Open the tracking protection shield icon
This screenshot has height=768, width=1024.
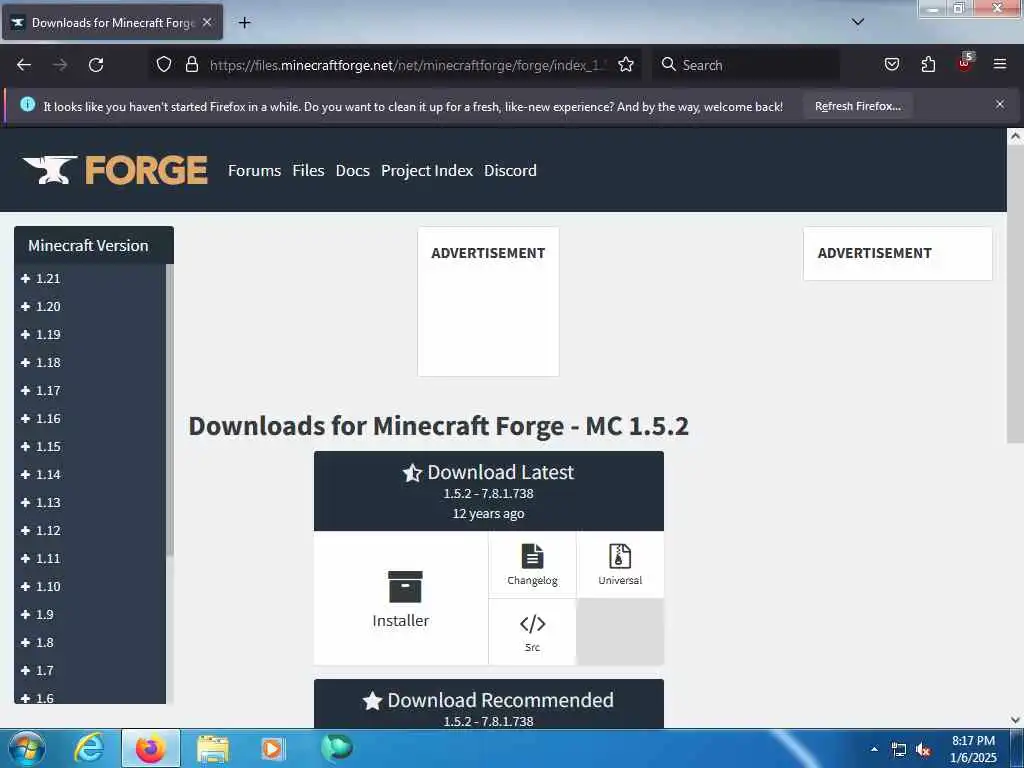tap(164, 65)
